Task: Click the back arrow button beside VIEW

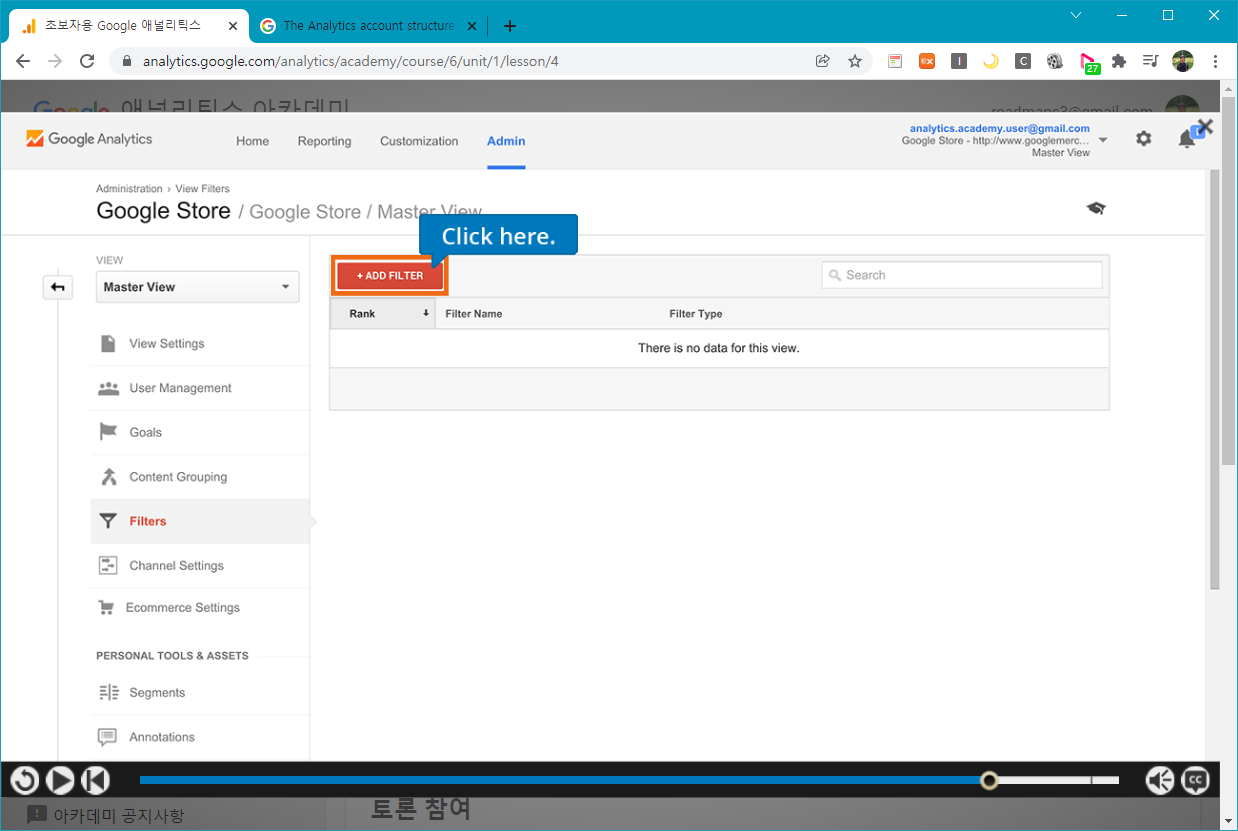Action: point(58,288)
